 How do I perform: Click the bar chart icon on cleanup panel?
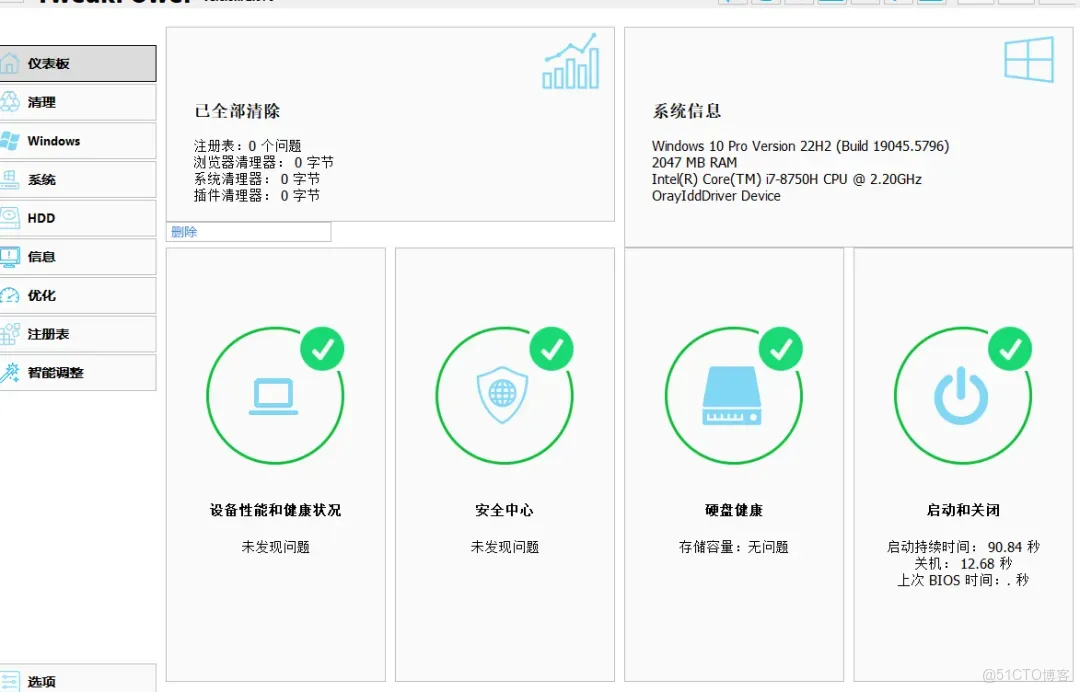tap(570, 62)
